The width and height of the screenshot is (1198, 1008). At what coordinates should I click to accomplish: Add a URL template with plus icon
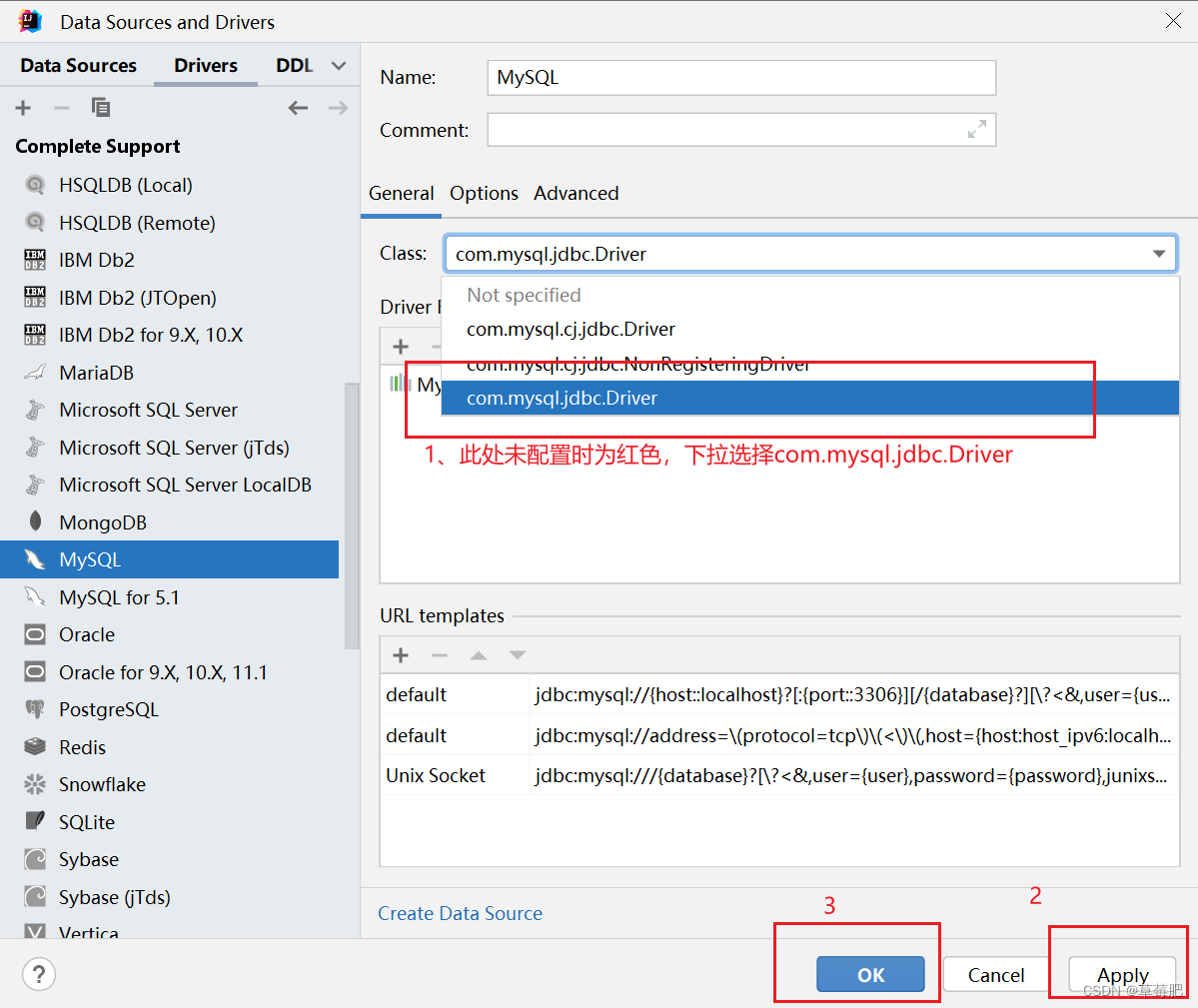[x=401, y=655]
